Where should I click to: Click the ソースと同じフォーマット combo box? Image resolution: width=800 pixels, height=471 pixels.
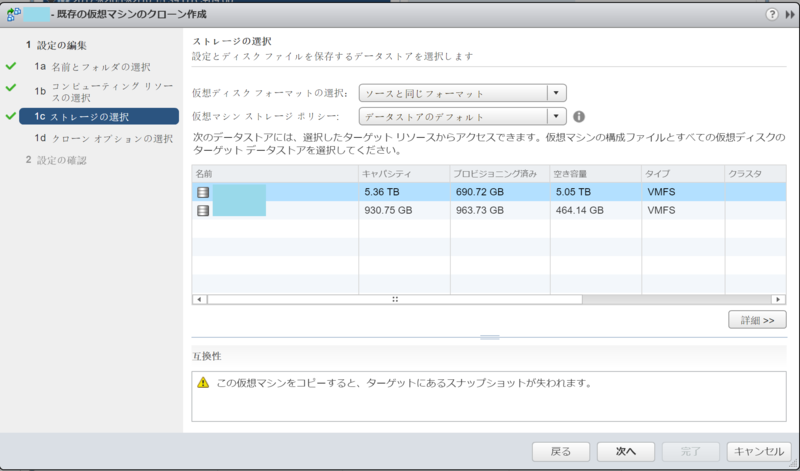point(462,93)
